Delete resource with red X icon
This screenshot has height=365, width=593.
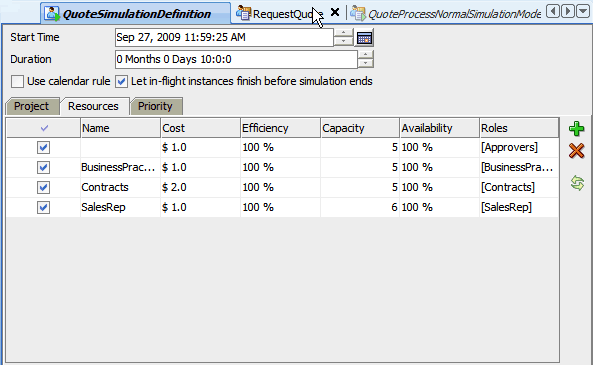(576, 151)
